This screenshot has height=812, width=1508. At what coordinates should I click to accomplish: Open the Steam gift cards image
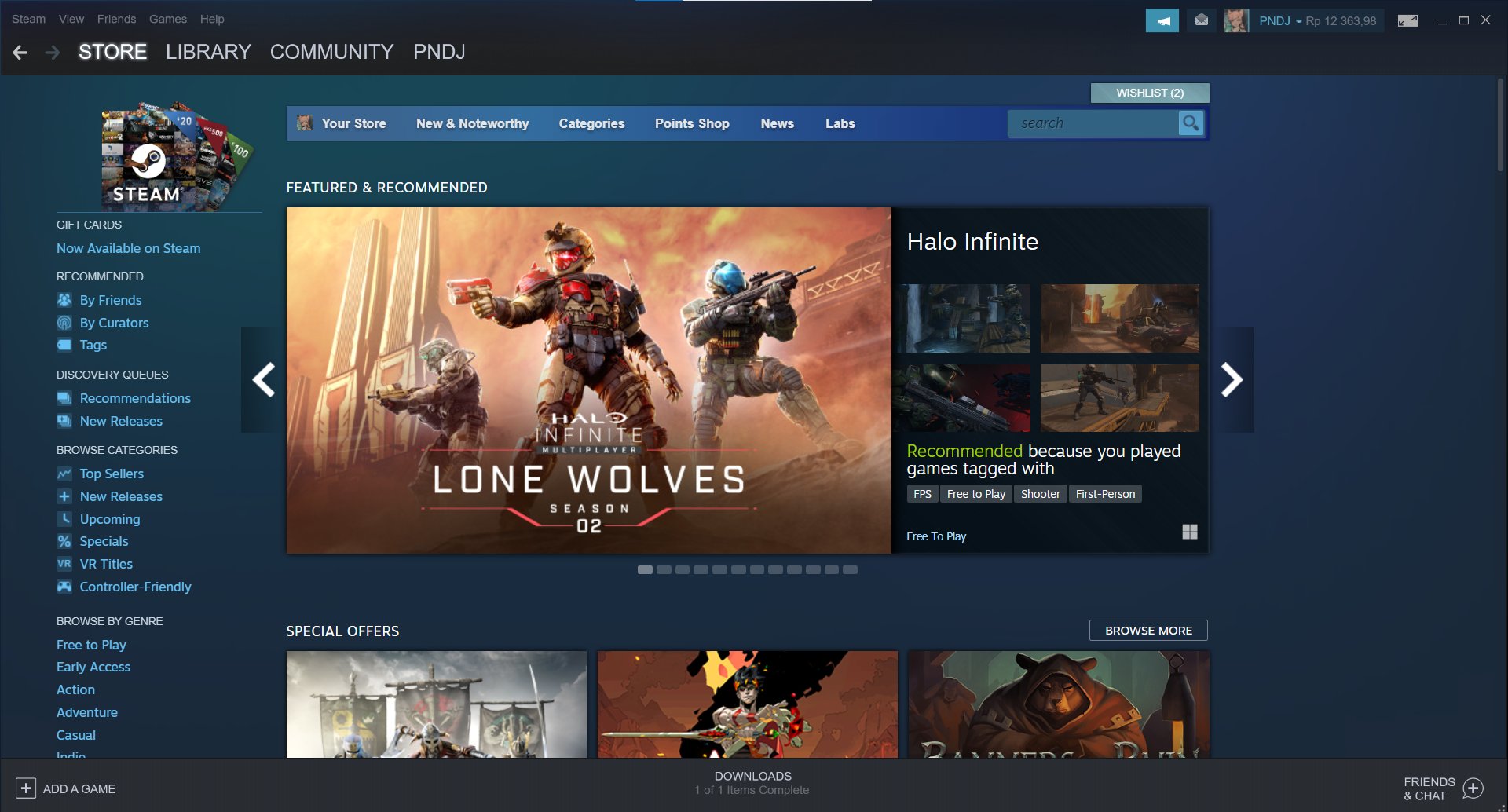click(177, 155)
